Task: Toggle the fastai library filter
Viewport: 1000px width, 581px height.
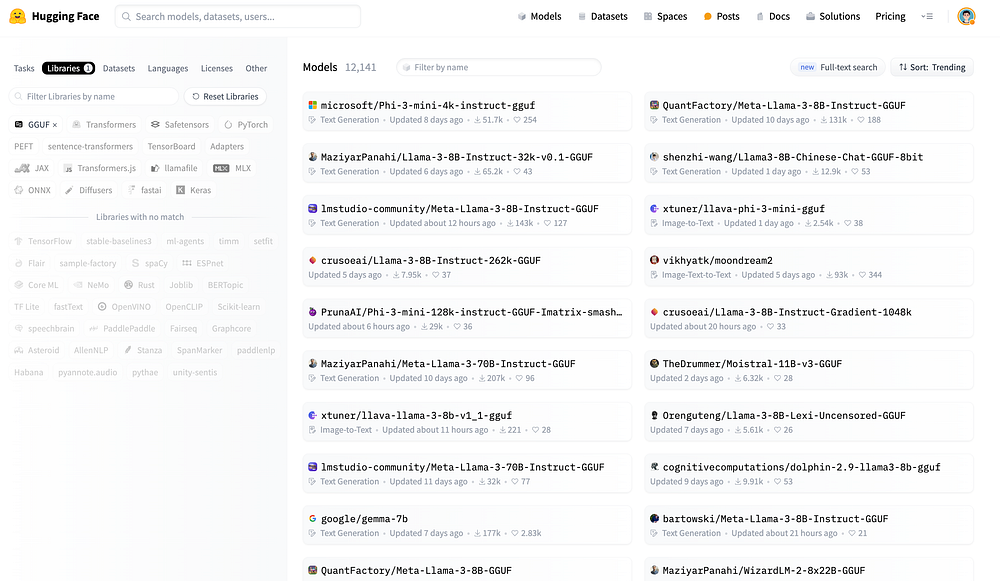Action: (x=144, y=190)
